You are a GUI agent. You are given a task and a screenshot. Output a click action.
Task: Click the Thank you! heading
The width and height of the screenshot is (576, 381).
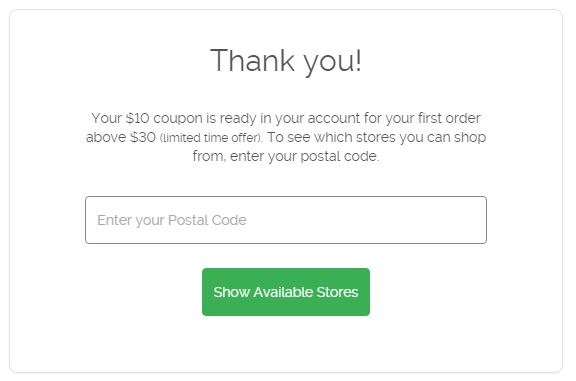[x=286, y=61]
